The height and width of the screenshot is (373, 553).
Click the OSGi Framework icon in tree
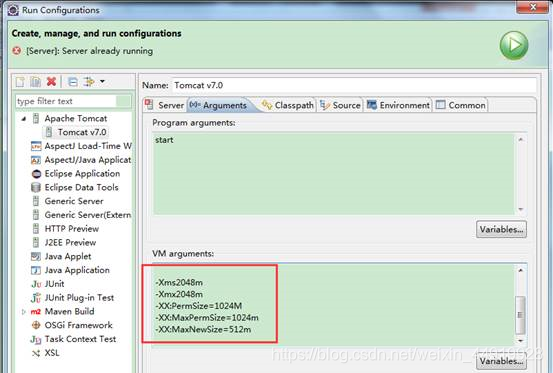click(x=36, y=325)
